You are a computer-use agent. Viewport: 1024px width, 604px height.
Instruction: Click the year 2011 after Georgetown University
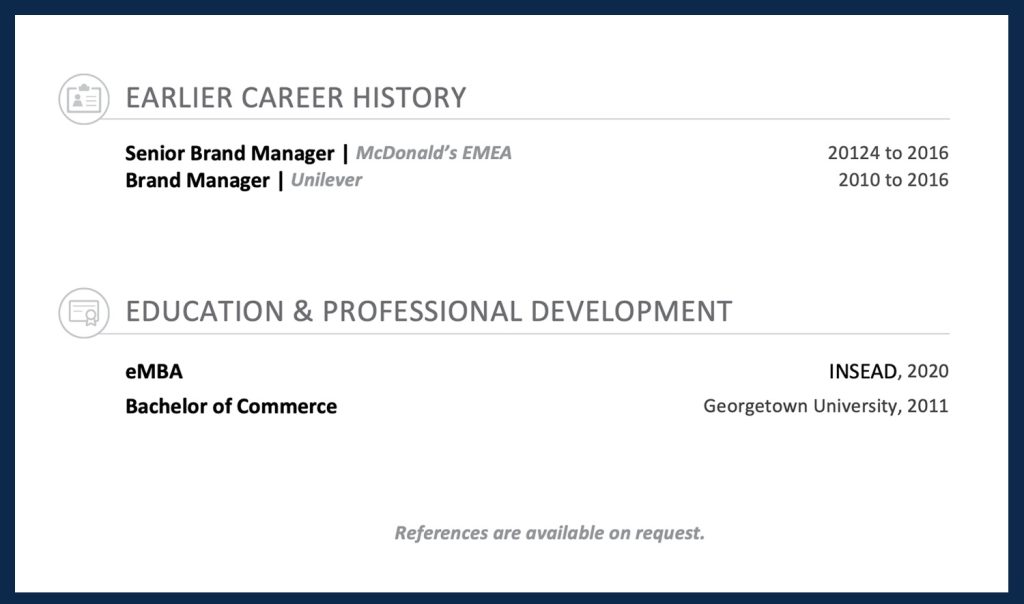click(x=928, y=406)
